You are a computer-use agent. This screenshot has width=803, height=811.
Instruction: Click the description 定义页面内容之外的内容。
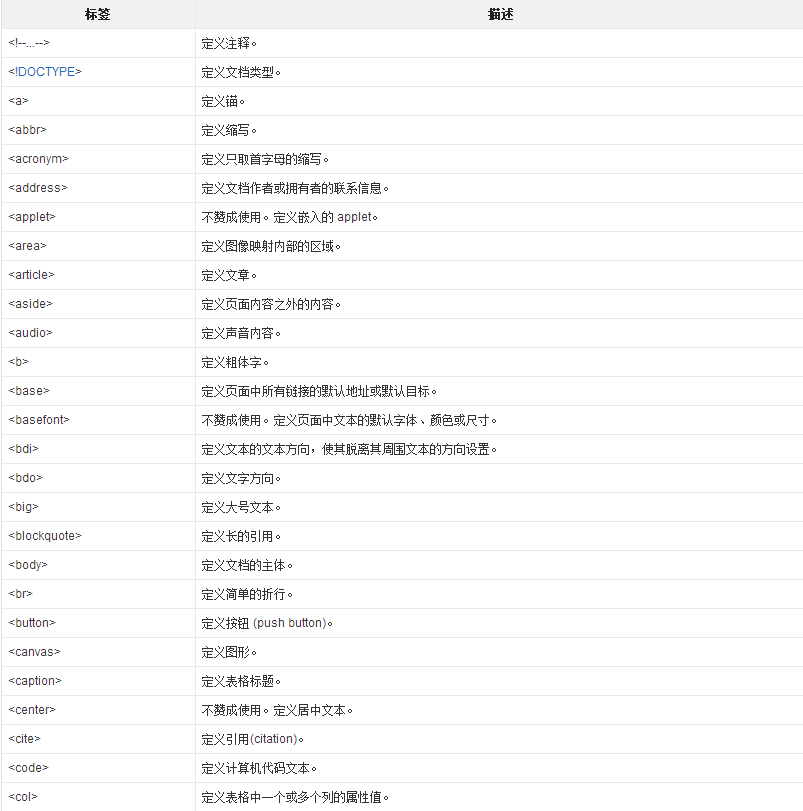tap(271, 304)
